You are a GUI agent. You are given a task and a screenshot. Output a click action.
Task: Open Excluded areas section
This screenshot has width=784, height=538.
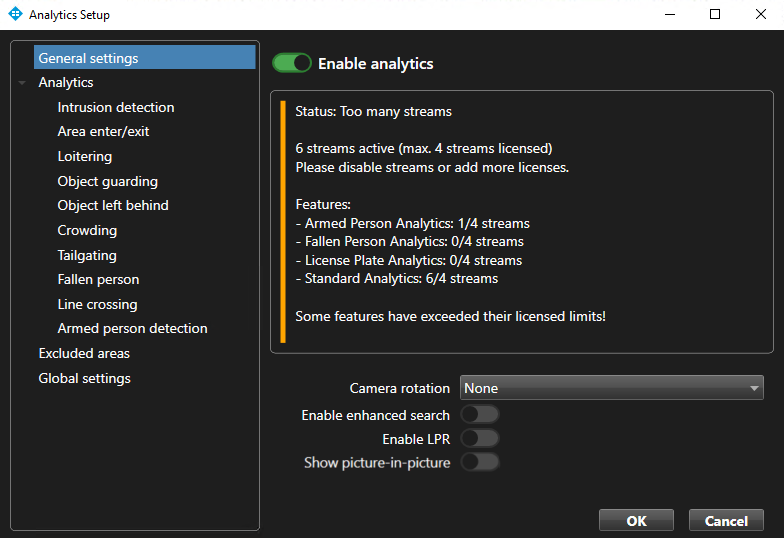[x=84, y=353]
